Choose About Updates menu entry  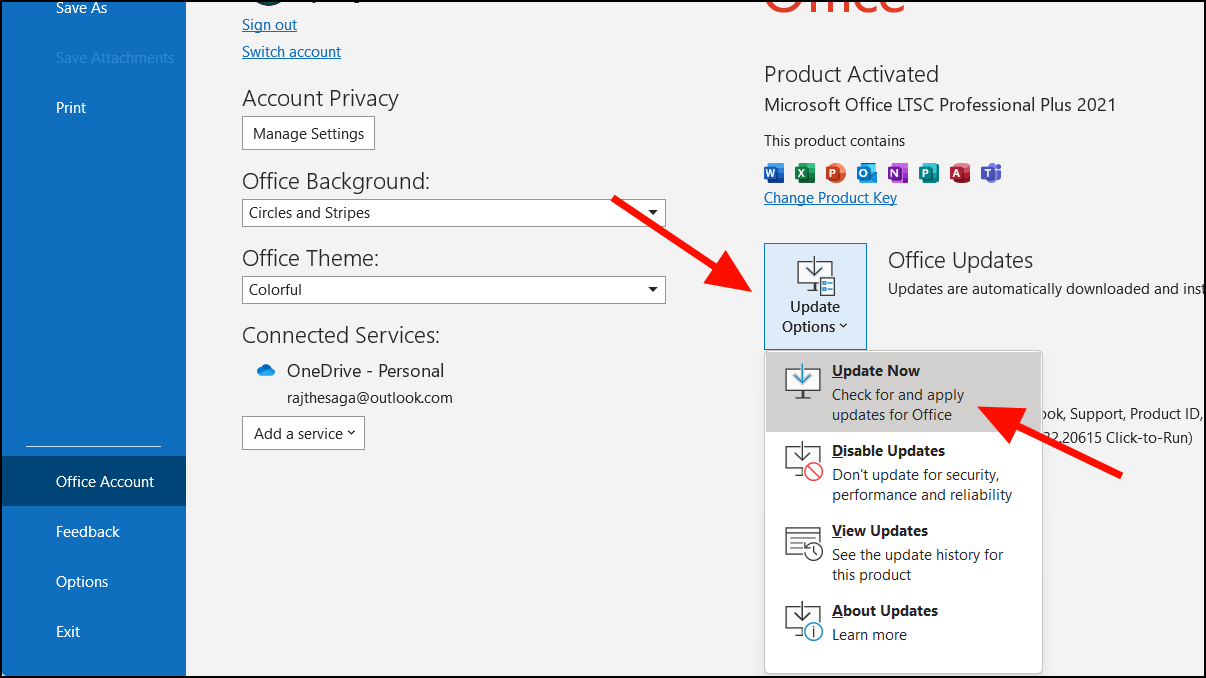click(903, 622)
